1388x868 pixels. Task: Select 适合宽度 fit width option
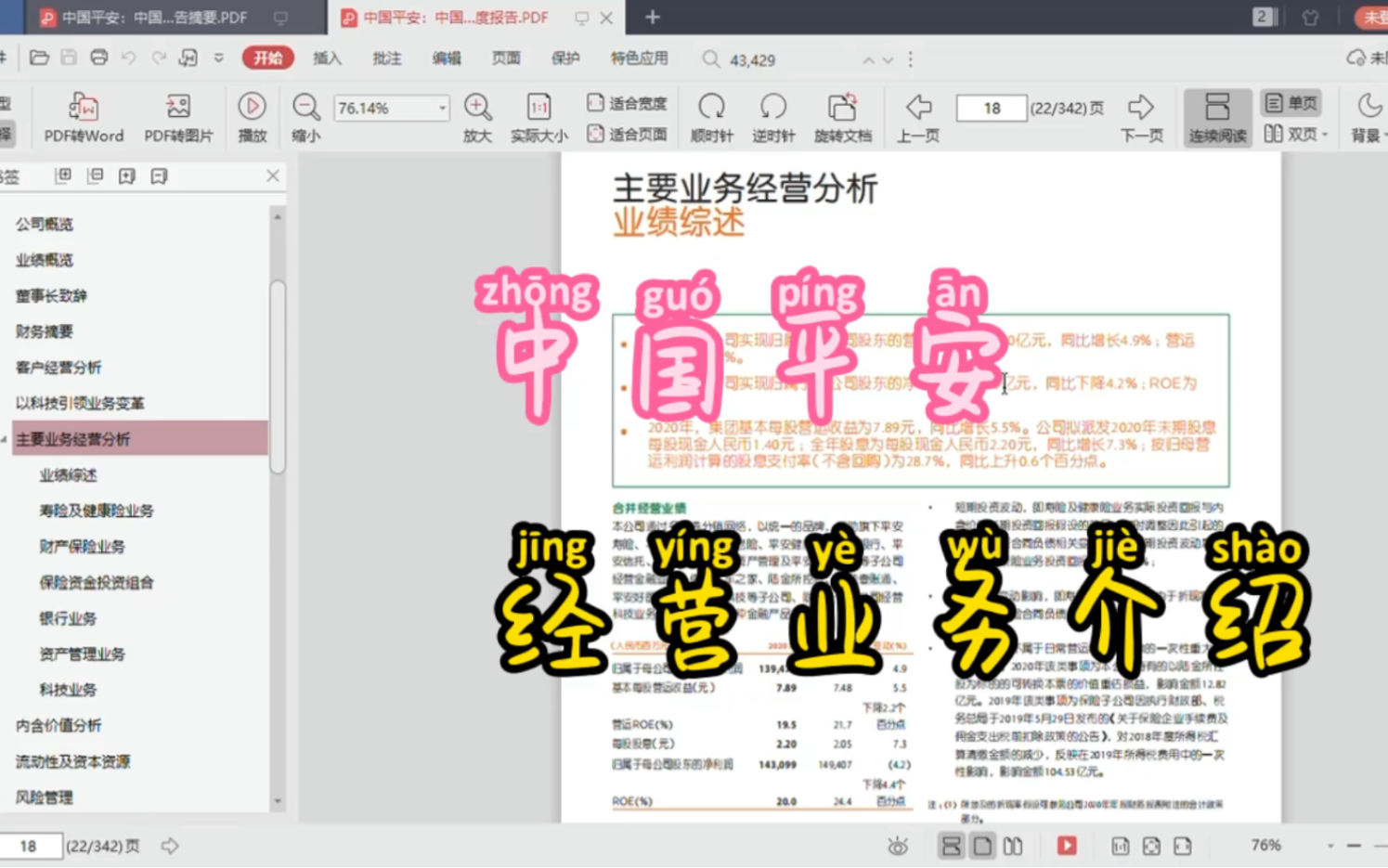click(x=627, y=103)
